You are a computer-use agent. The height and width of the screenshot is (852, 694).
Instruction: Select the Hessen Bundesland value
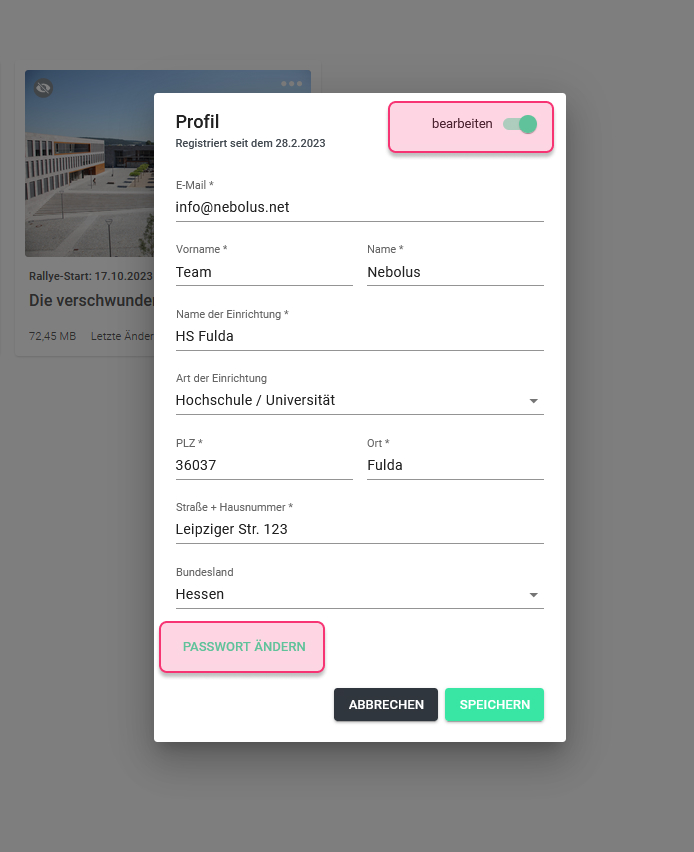coord(359,594)
